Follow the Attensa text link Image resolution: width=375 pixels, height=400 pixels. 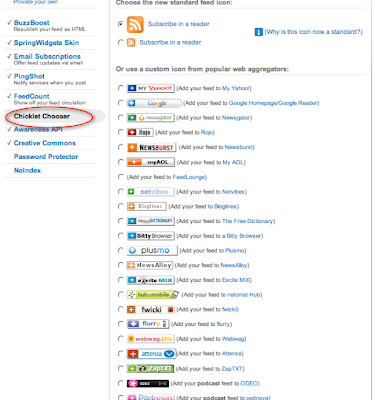(232, 353)
